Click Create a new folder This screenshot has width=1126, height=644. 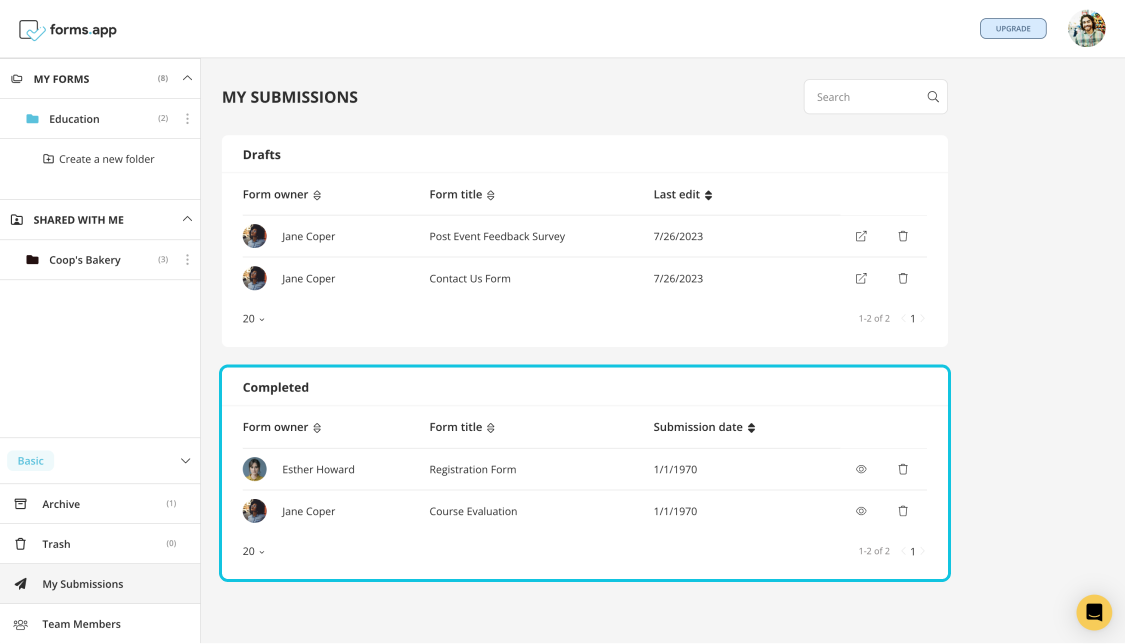tap(100, 158)
